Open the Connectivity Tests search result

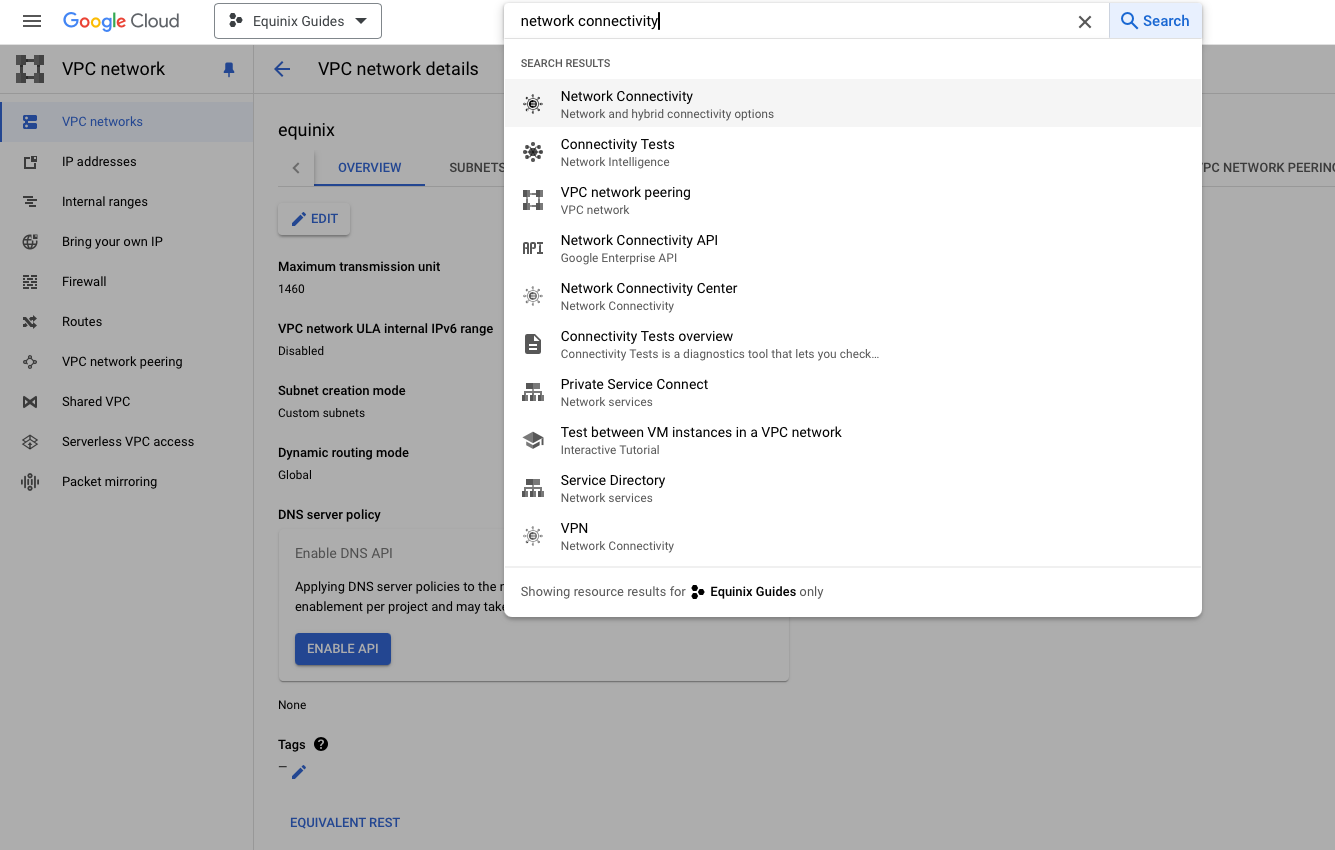coord(853,152)
